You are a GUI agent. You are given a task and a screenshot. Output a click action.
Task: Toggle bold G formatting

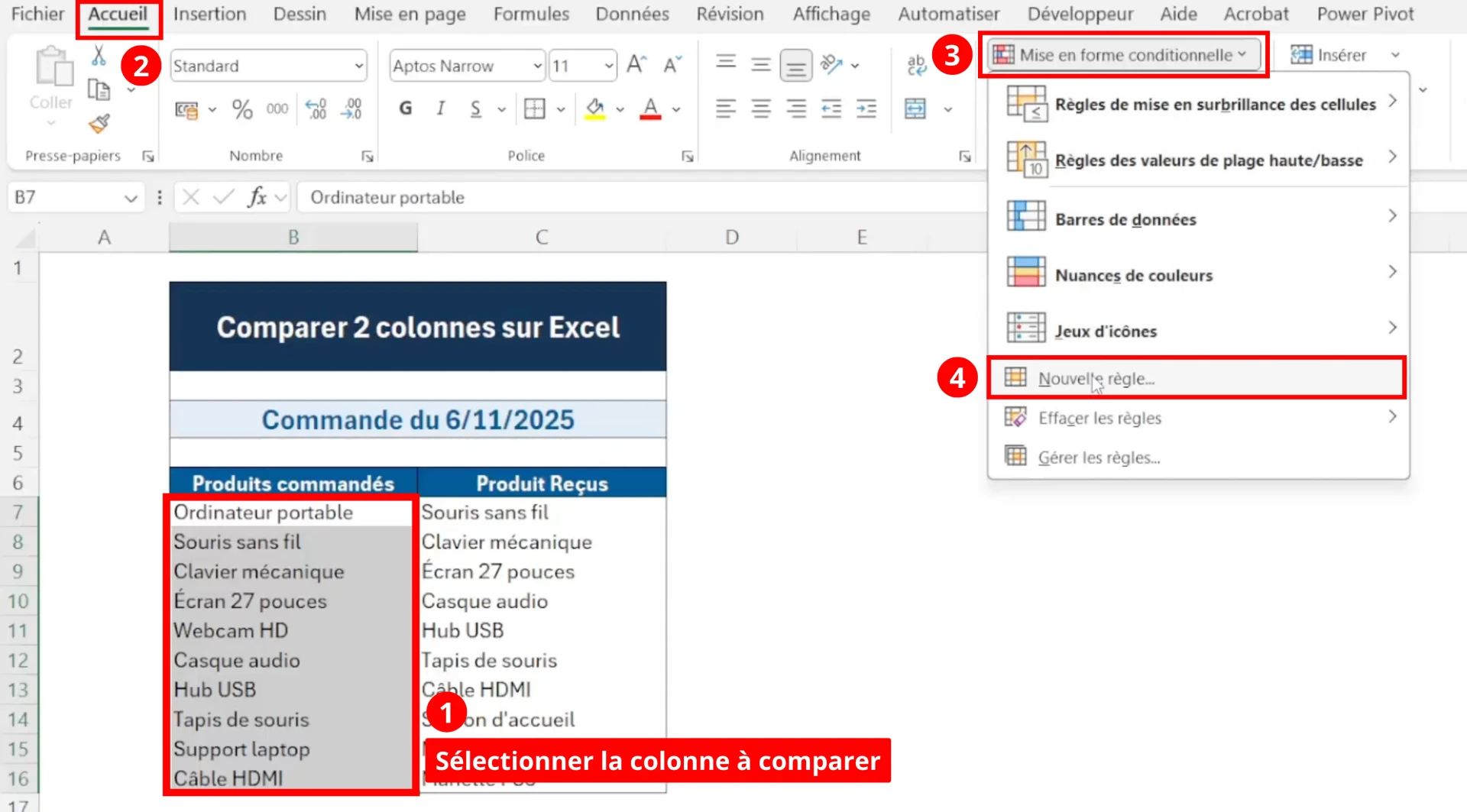[406, 109]
